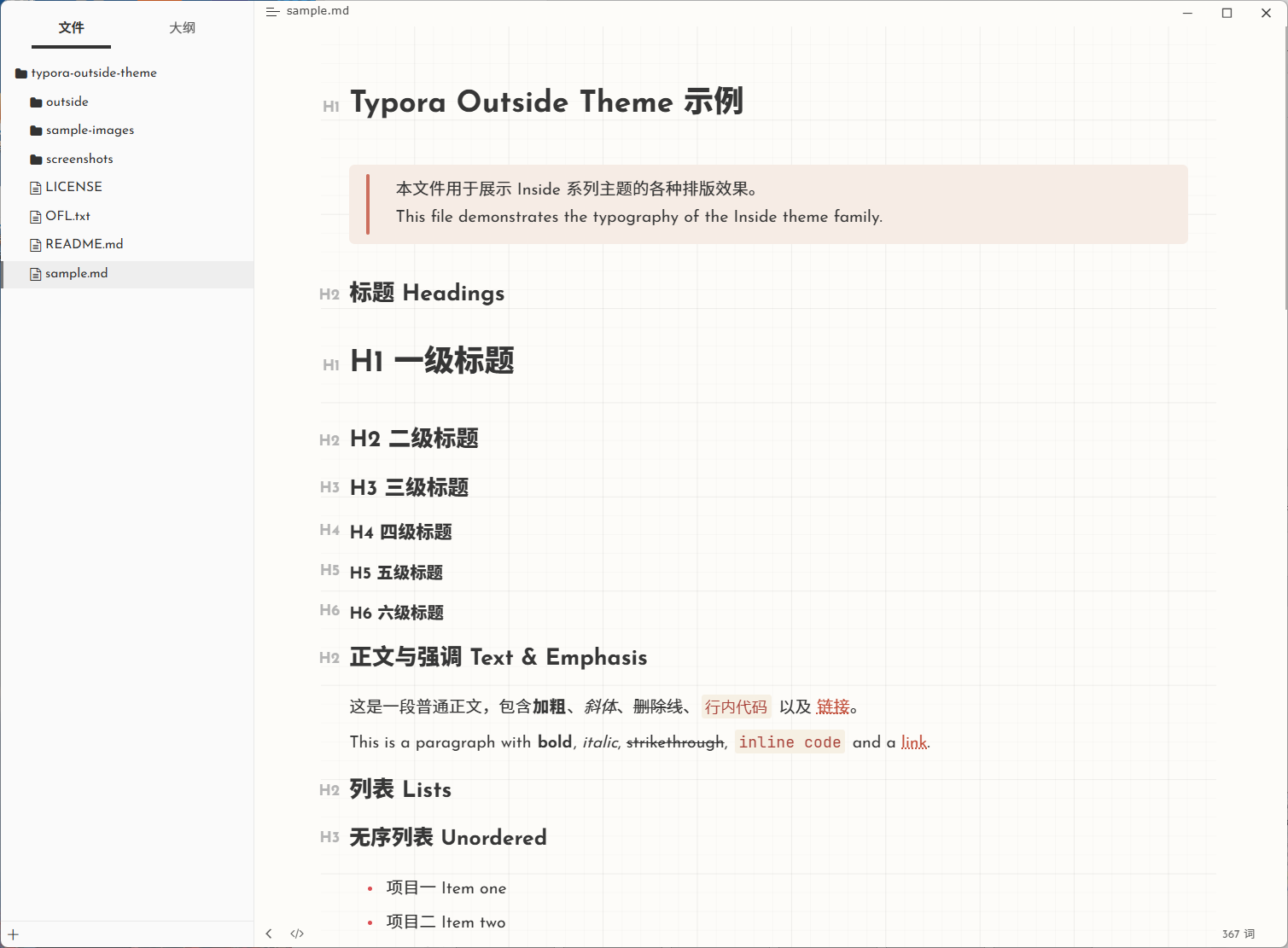Open the 链接 hyperlink in Chinese paragraph
Viewport: 1288px width, 948px height.
pyautogui.click(x=833, y=707)
